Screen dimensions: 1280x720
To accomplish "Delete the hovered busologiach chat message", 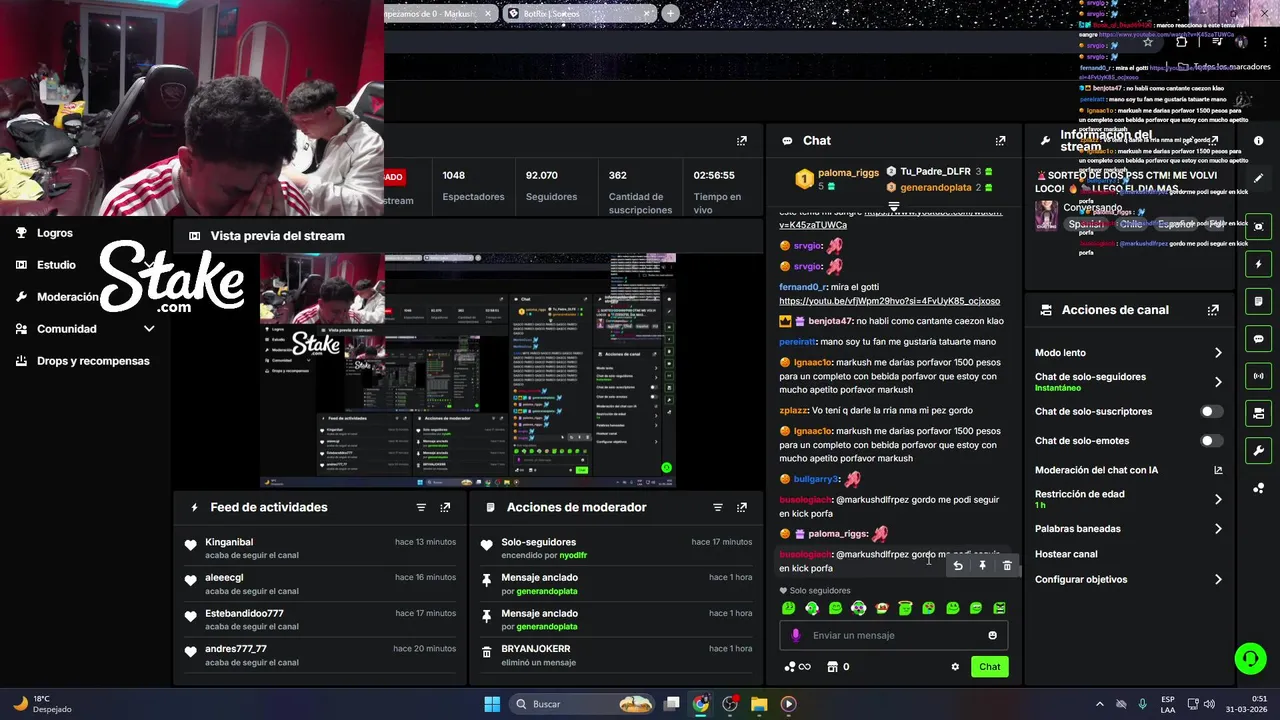I will [x=1007, y=566].
